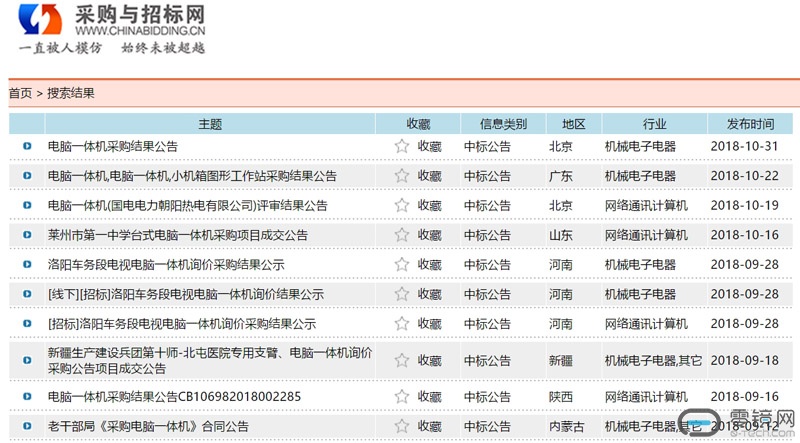Toggle favorite star for 内蒙古 row
This screenshot has width=800, height=443.
tap(402, 426)
